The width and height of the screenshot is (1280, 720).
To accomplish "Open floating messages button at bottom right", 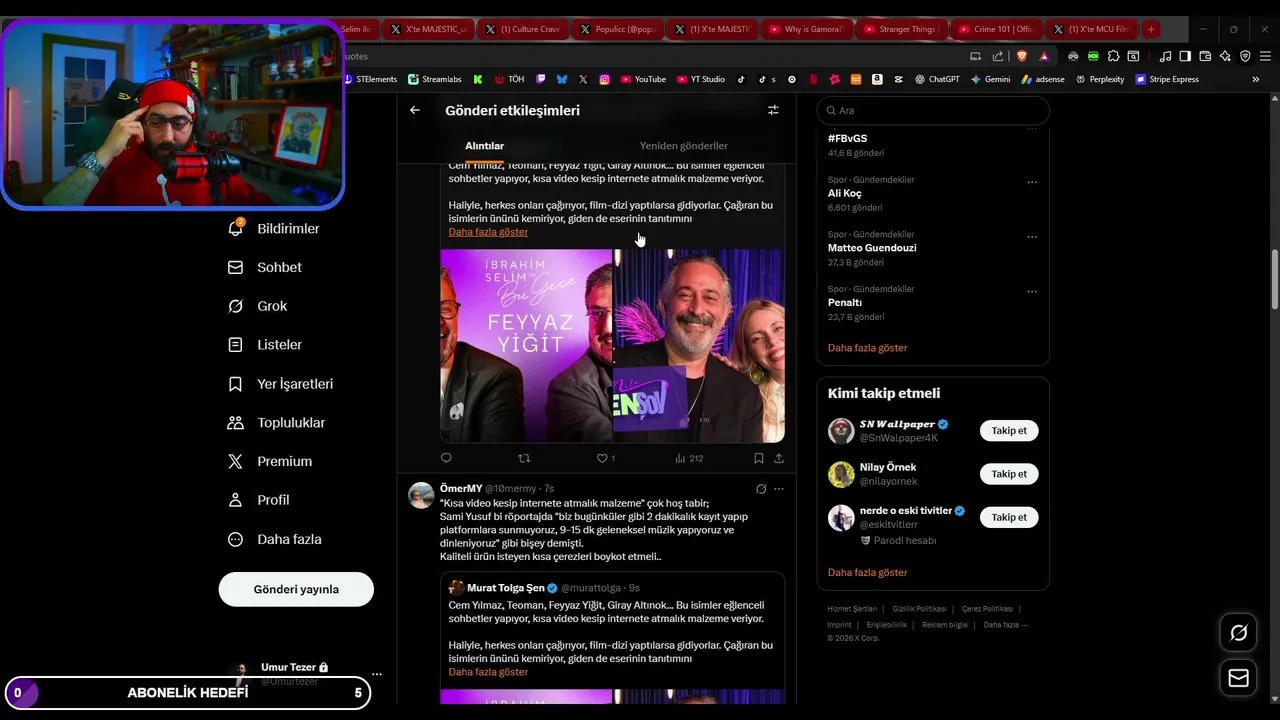I will coord(1239,679).
